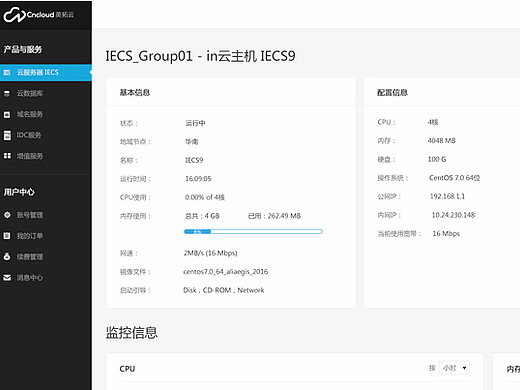The height and width of the screenshot is (390, 520).
Task: Open 云服务器 IECS menu item
Action: point(46,72)
